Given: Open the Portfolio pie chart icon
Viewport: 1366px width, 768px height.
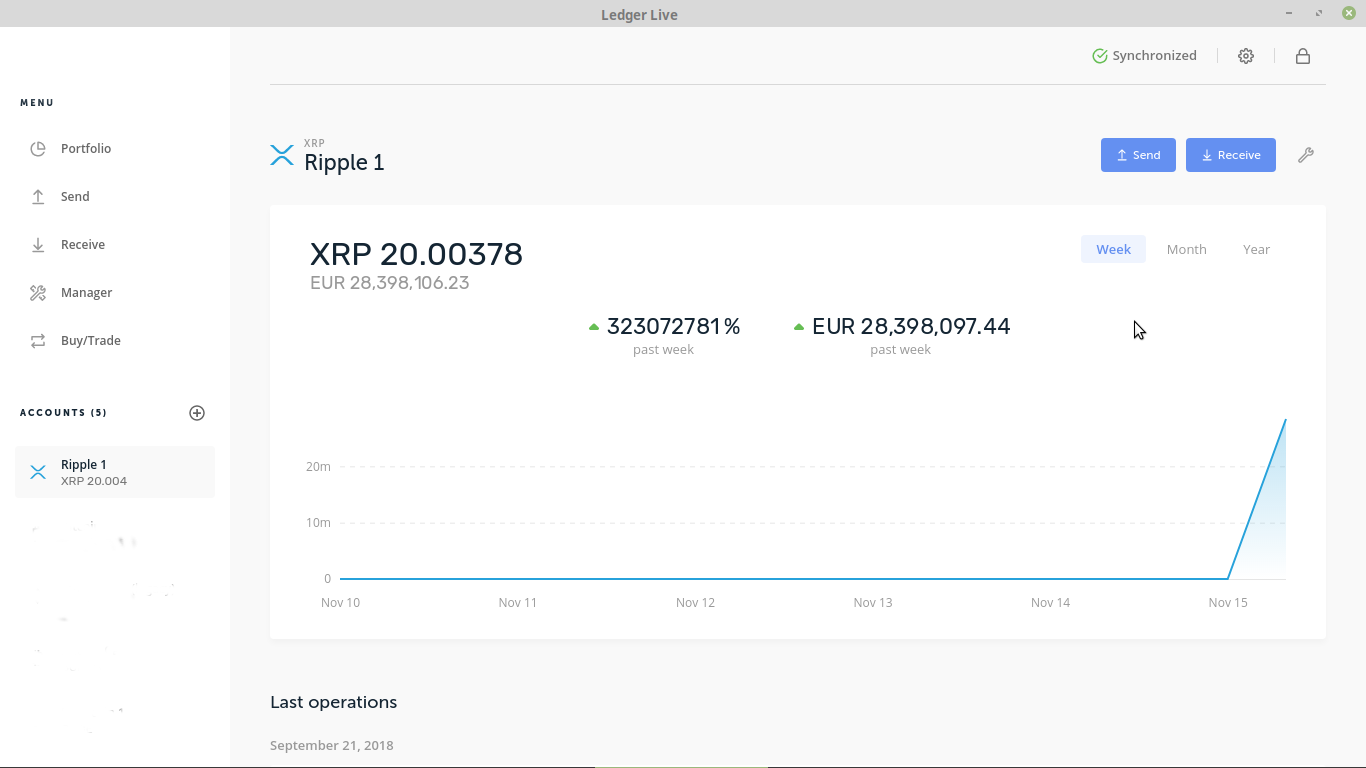Looking at the screenshot, I should tap(38, 149).
